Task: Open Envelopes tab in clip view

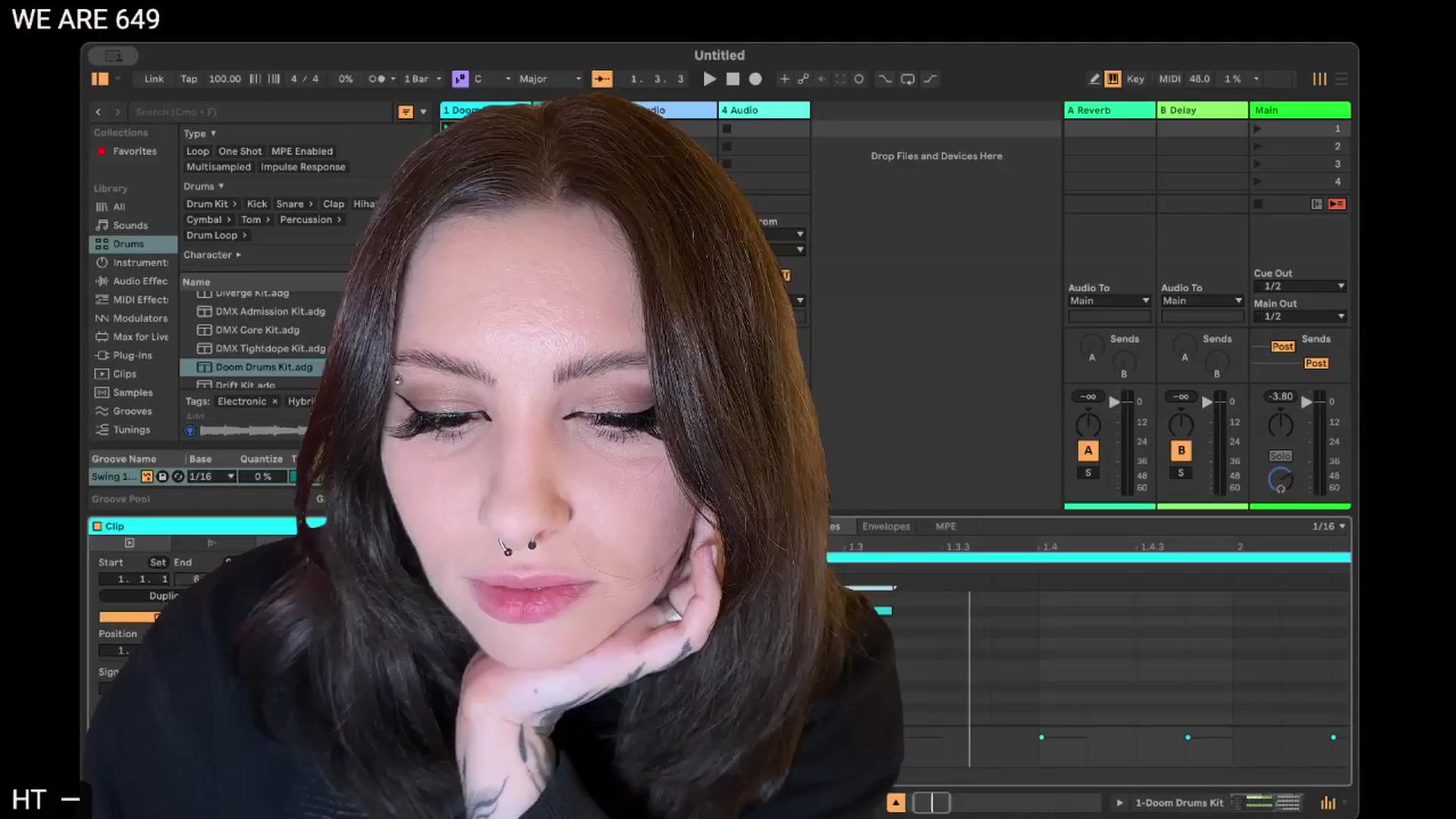Action: coord(886,526)
